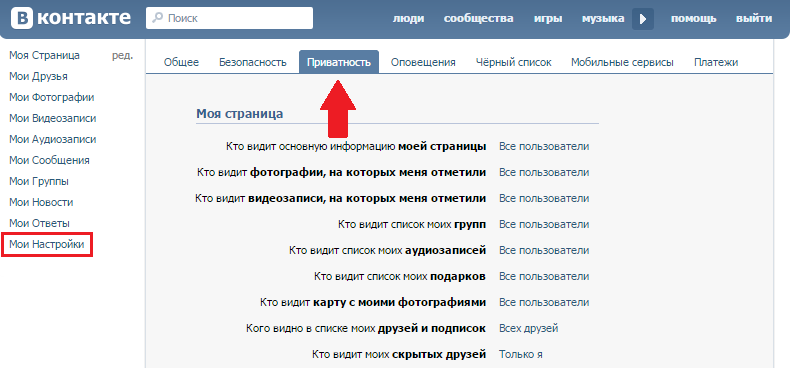Open Всех друзей dropdown for друзей и подписок
The width and height of the screenshot is (791, 368).
tap(529, 329)
